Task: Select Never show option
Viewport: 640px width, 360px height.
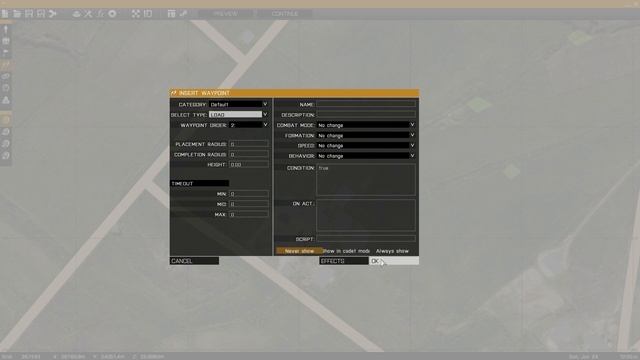Action: [x=299, y=251]
